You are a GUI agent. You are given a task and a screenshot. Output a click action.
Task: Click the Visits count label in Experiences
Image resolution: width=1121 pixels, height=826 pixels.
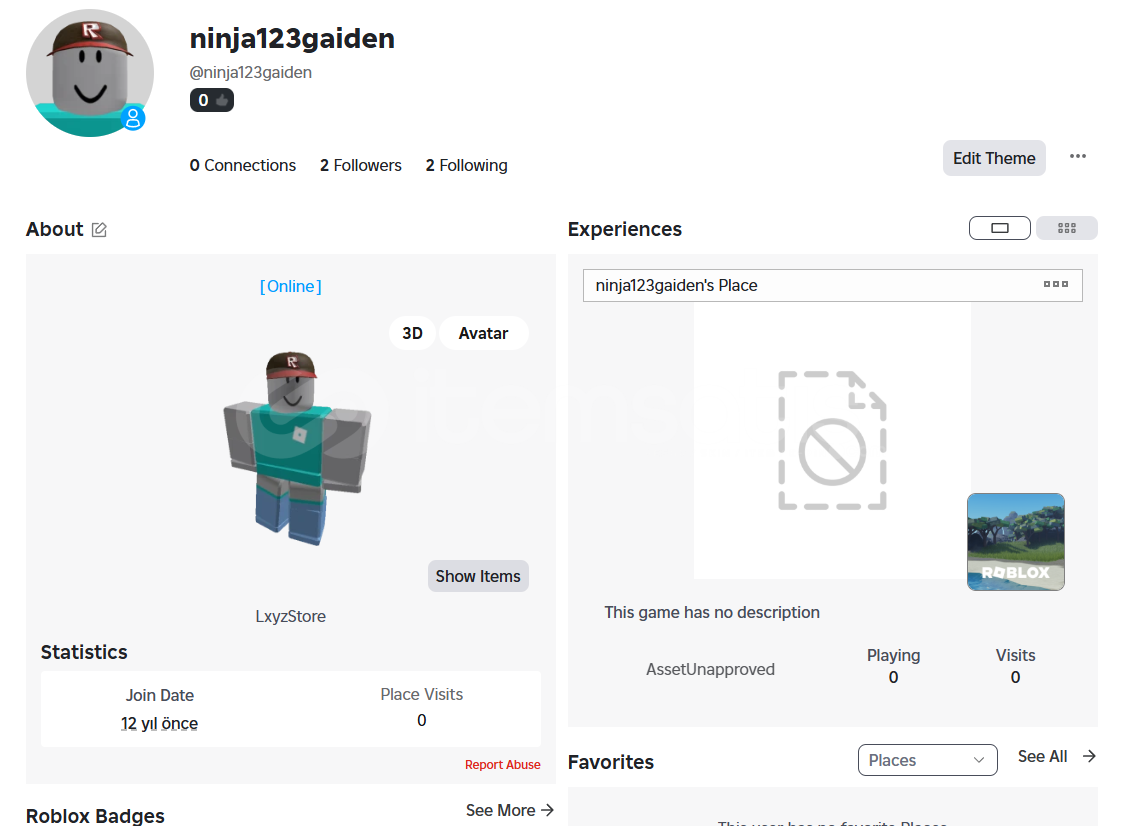(1015, 655)
